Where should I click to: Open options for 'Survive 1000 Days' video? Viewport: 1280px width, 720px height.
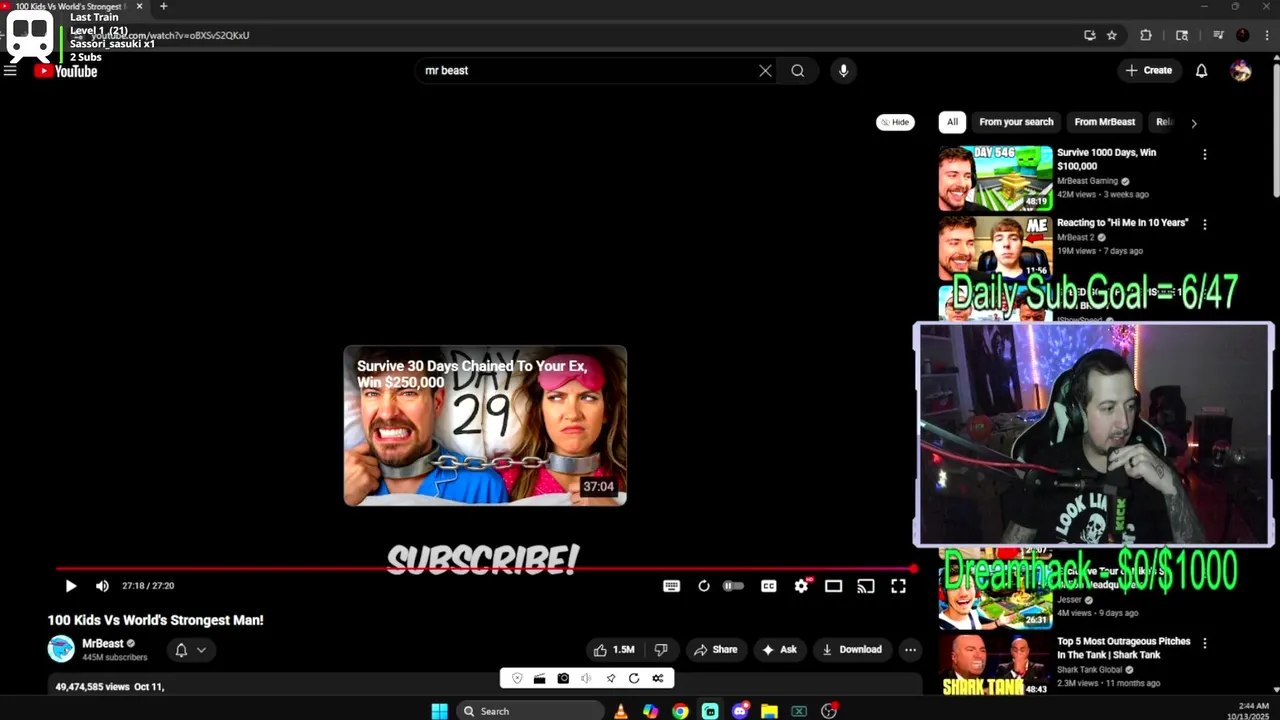[x=1204, y=154]
